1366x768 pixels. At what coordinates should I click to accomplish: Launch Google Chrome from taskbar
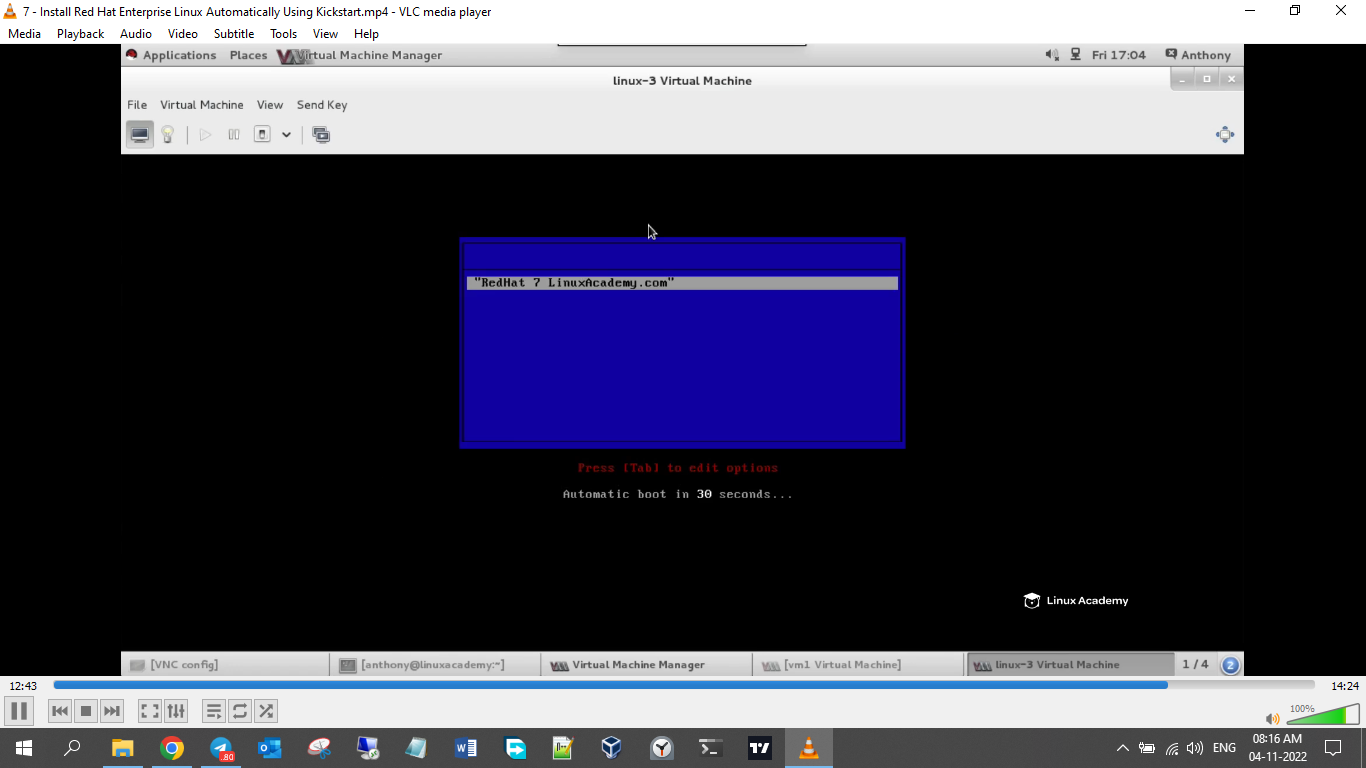coord(172,748)
